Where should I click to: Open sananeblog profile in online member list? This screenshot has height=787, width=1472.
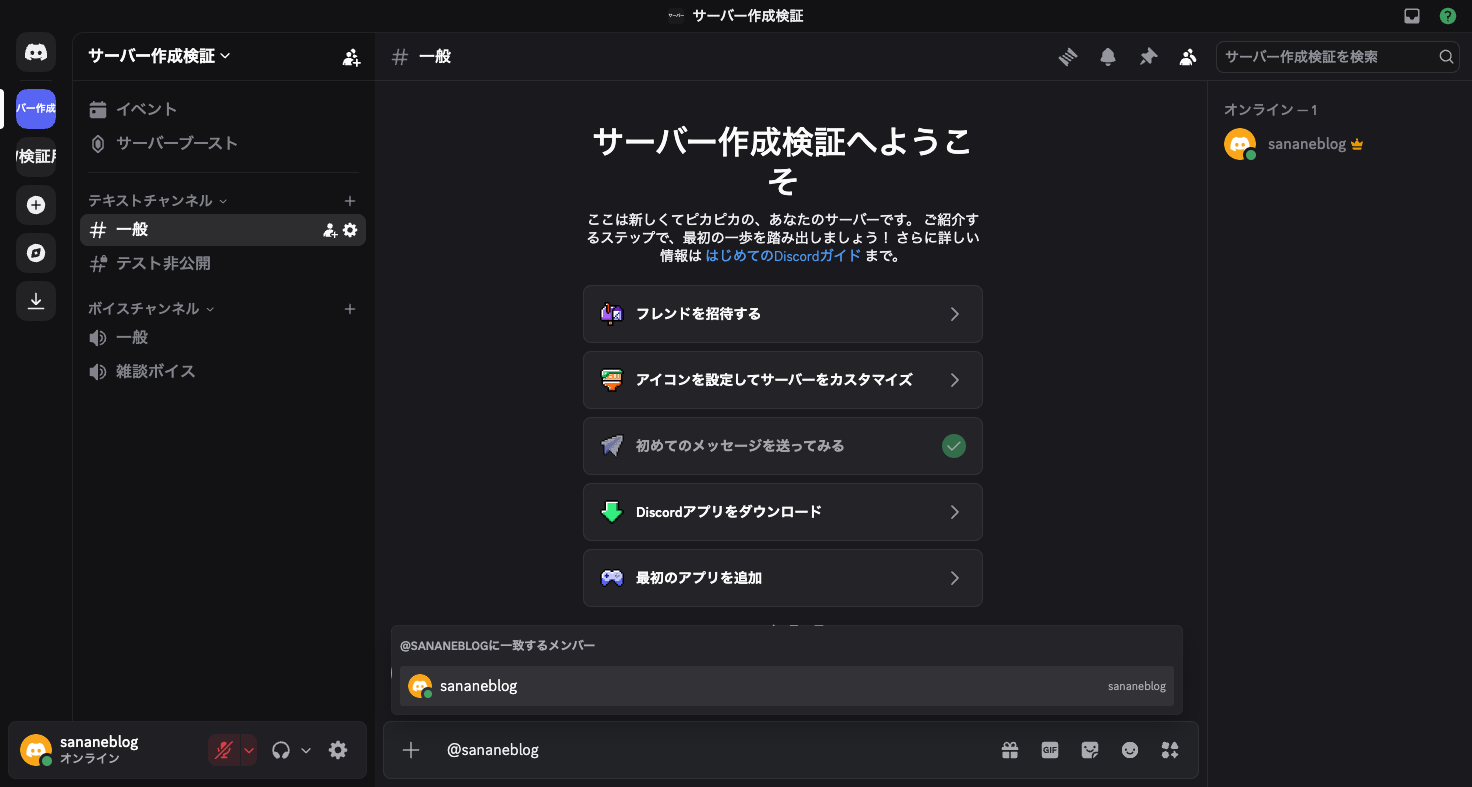tap(1339, 144)
